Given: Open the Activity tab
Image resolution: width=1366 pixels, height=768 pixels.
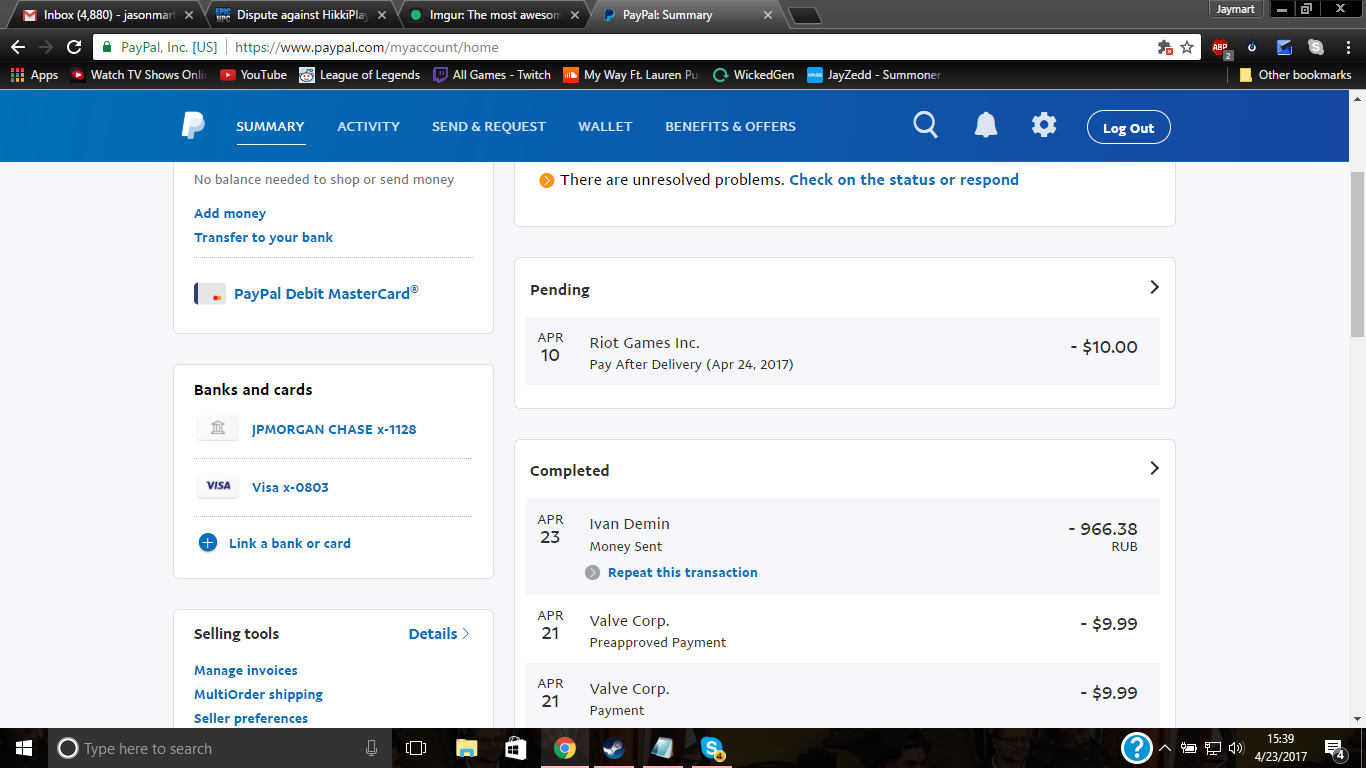Looking at the screenshot, I should 368,126.
